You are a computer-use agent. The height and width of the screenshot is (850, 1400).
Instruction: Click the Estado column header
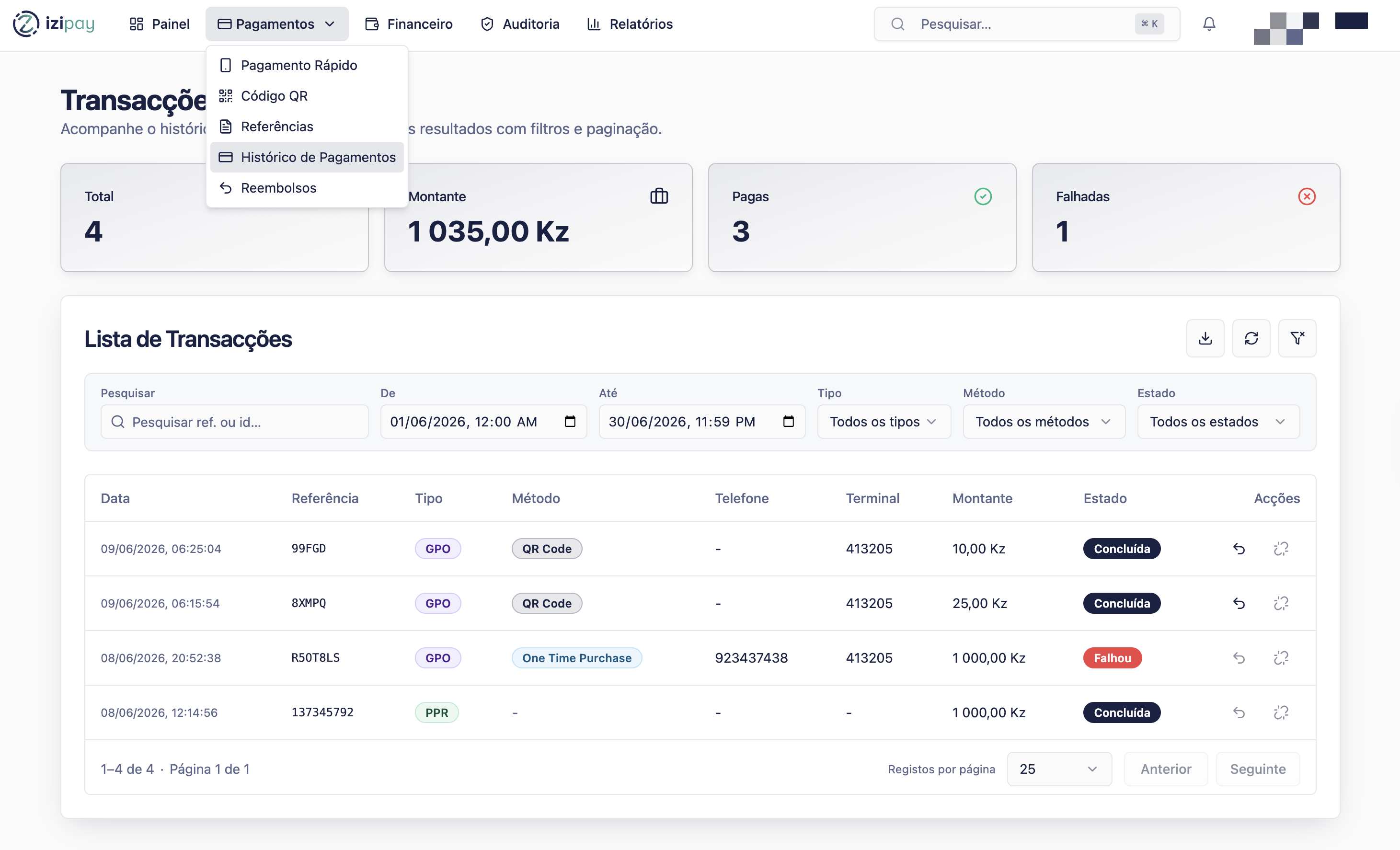[1105, 498]
